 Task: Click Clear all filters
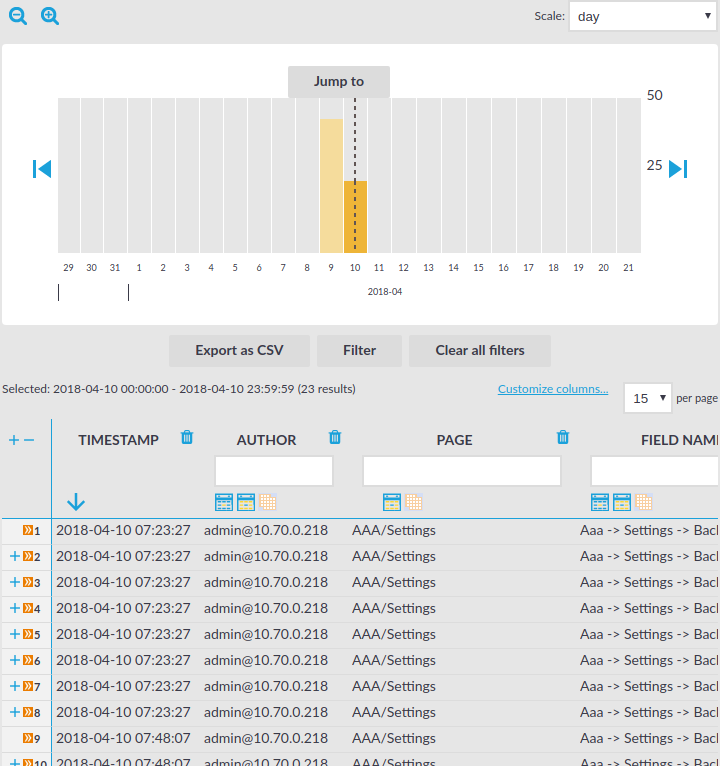[480, 351]
